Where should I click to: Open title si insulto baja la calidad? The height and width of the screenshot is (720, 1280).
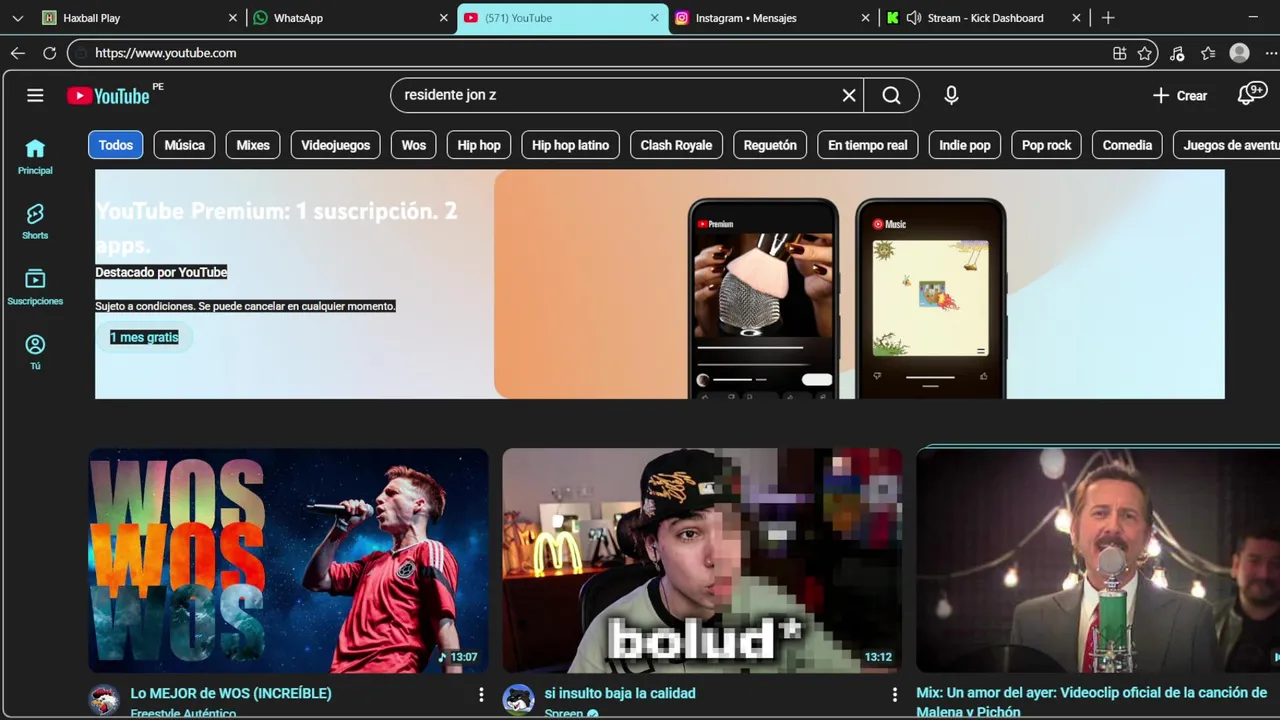620,693
